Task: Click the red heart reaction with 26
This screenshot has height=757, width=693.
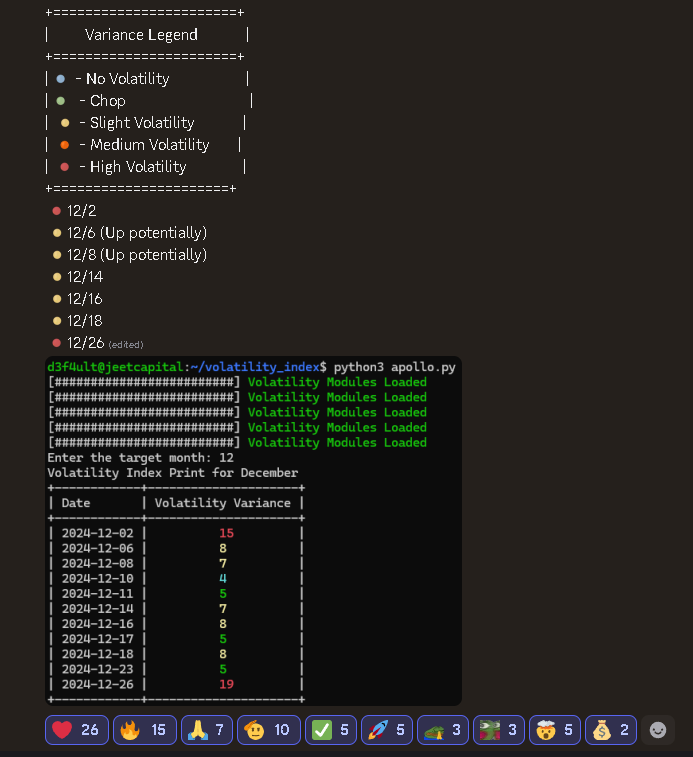Action: pos(77,730)
